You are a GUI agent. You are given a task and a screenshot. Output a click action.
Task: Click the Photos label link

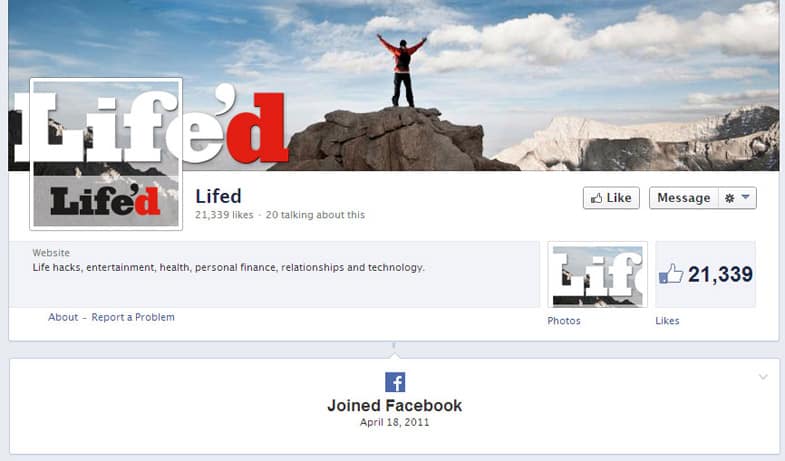pos(564,321)
